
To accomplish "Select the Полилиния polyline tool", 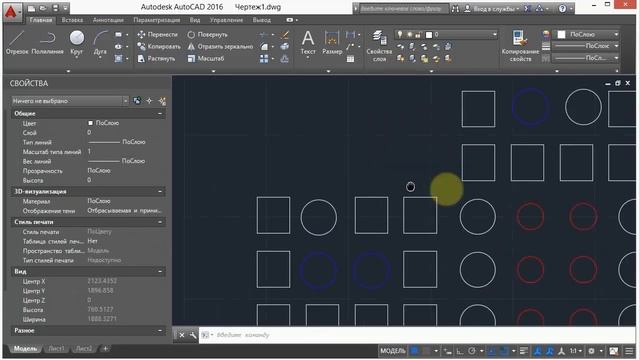I will click(x=47, y=42).
